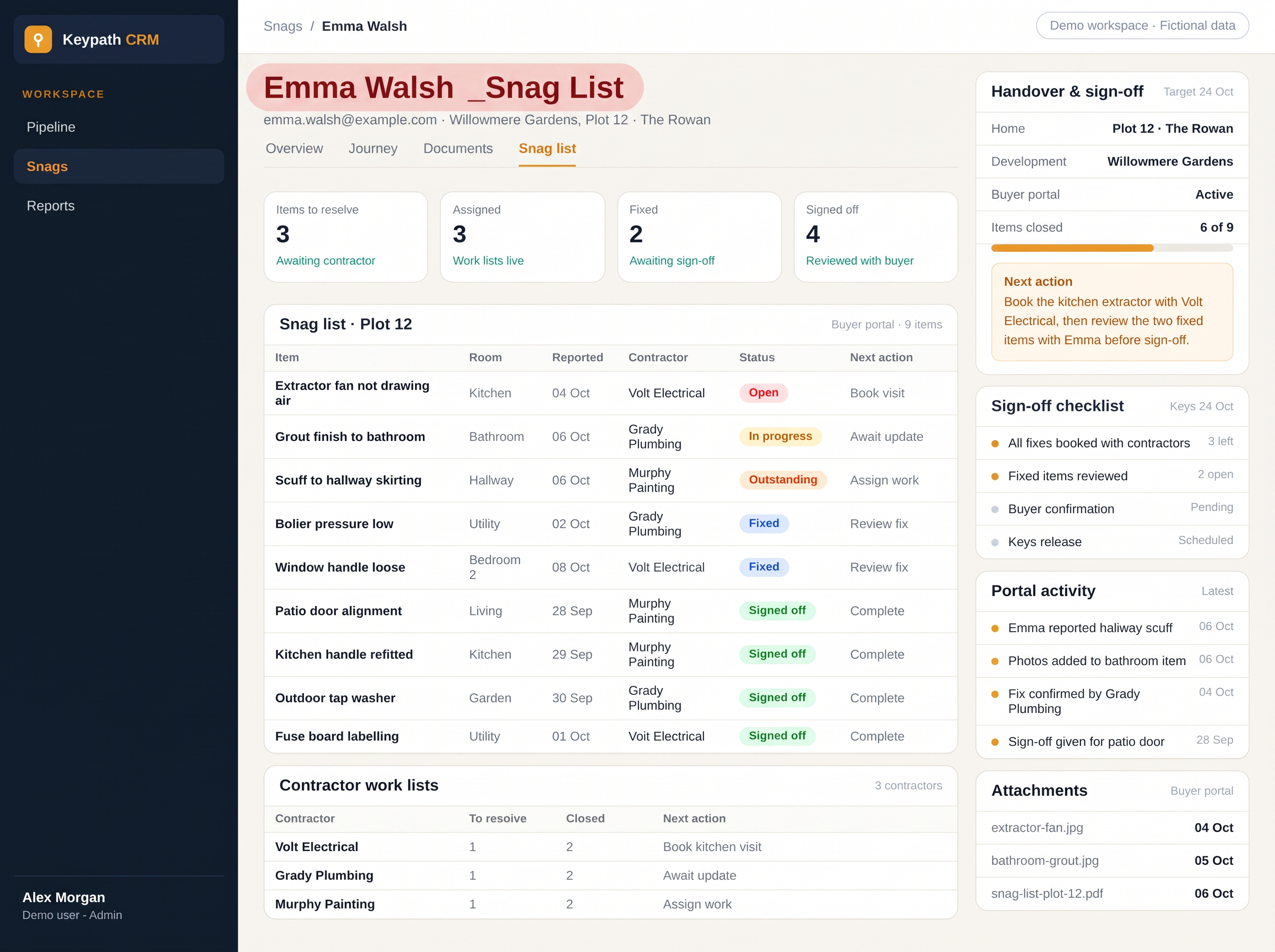Click the Fixed count card
This screenshot has height=952, width=1275.
(x=699, y=237)
